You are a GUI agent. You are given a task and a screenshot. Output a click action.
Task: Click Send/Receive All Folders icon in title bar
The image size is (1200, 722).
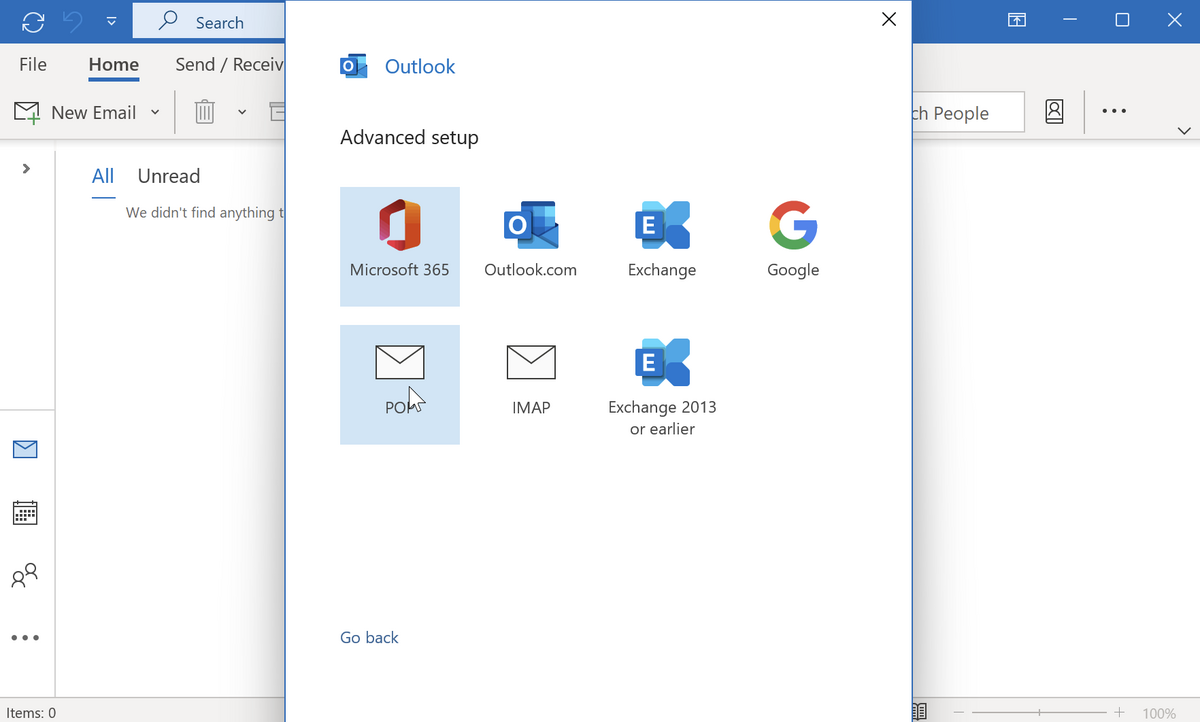[x=33, y=21]
